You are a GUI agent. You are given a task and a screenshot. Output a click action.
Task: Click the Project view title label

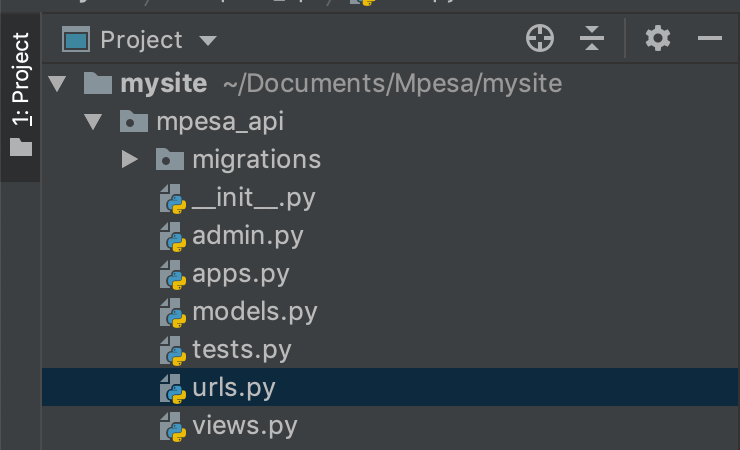point(142,40)
